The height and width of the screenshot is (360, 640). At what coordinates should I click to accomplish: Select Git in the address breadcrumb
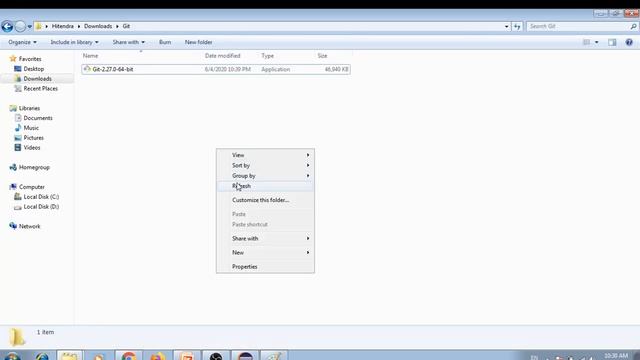pos(126,26)
